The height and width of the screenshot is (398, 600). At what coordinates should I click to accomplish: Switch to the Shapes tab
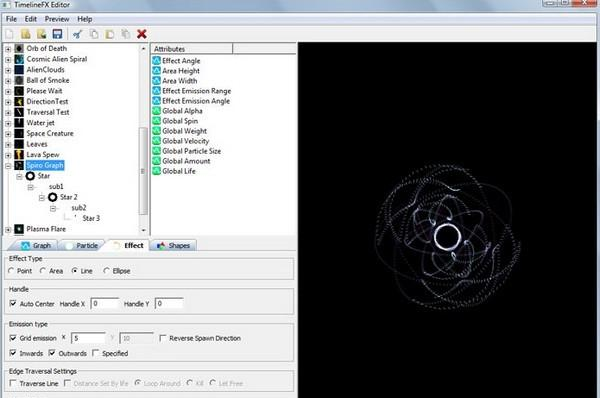click(173, 246)
